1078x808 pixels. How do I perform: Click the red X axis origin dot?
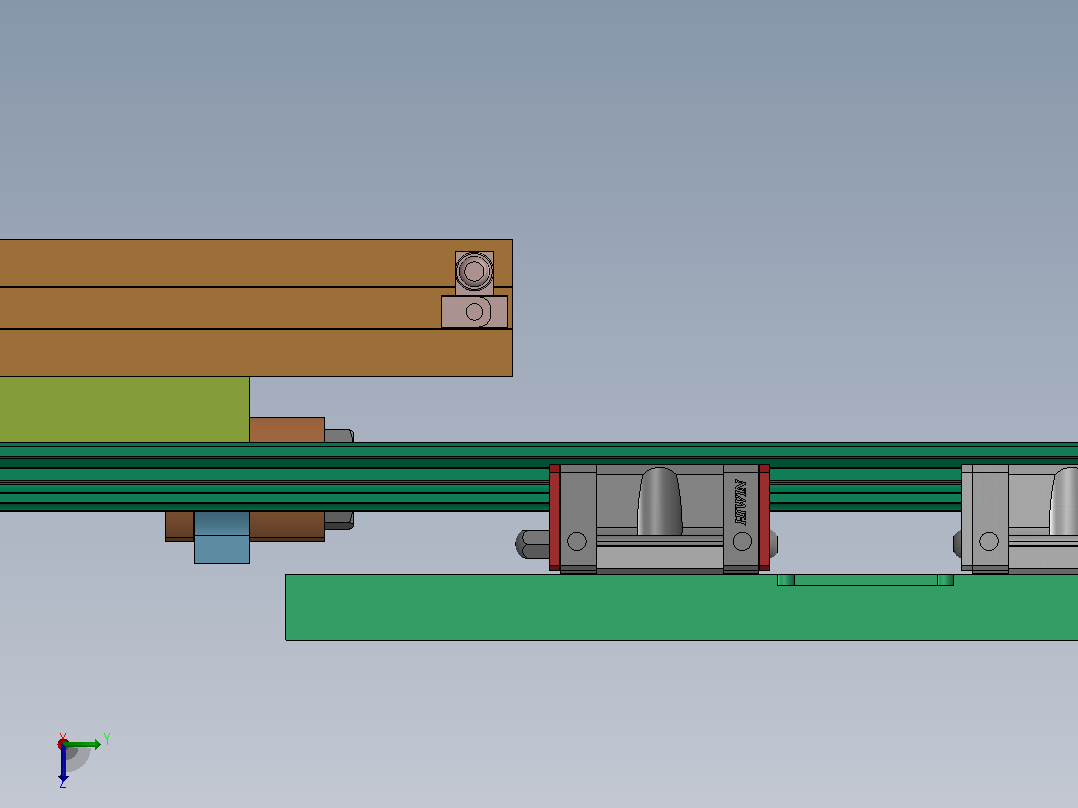tap(63, 744)
